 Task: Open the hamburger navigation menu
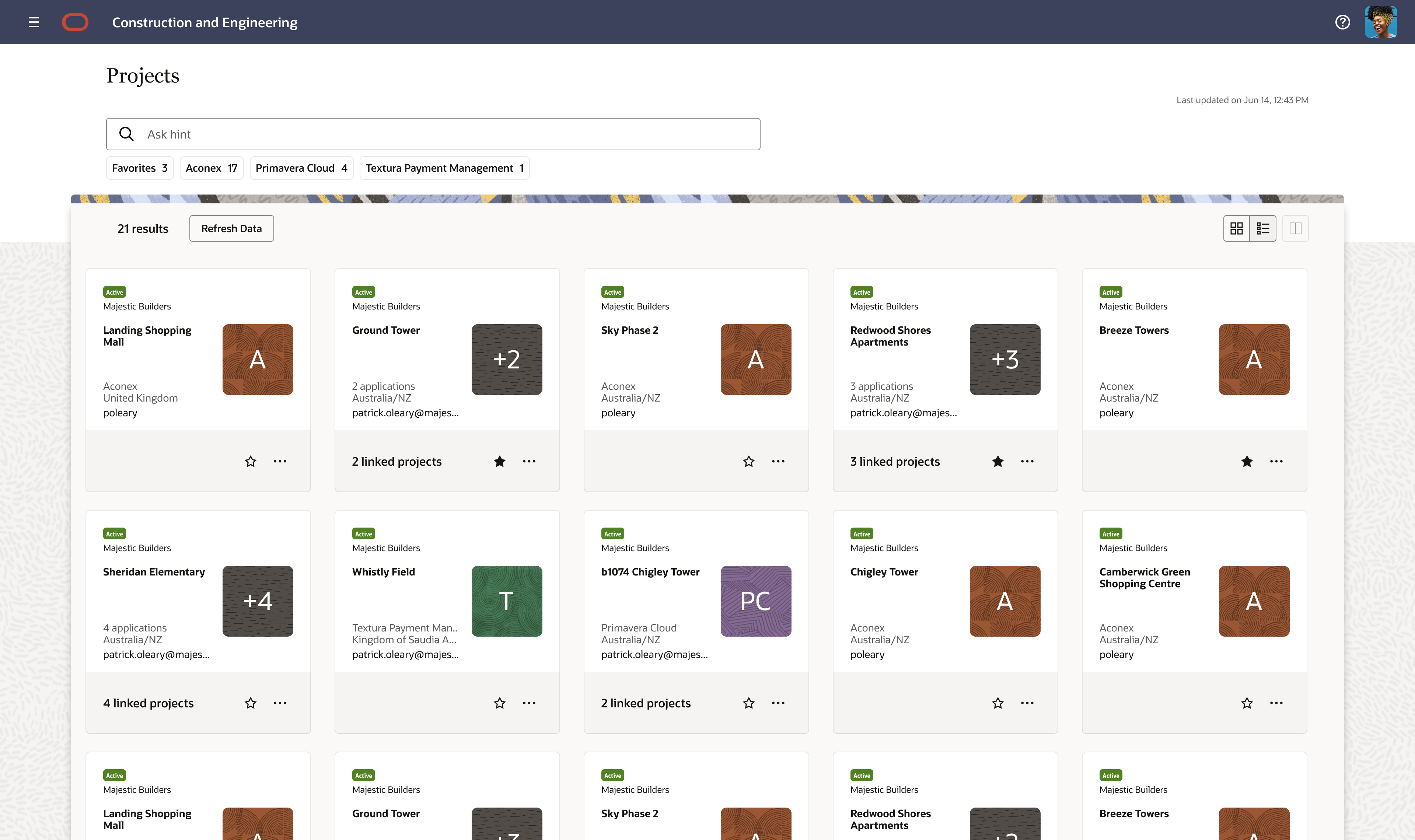(34, 22)
